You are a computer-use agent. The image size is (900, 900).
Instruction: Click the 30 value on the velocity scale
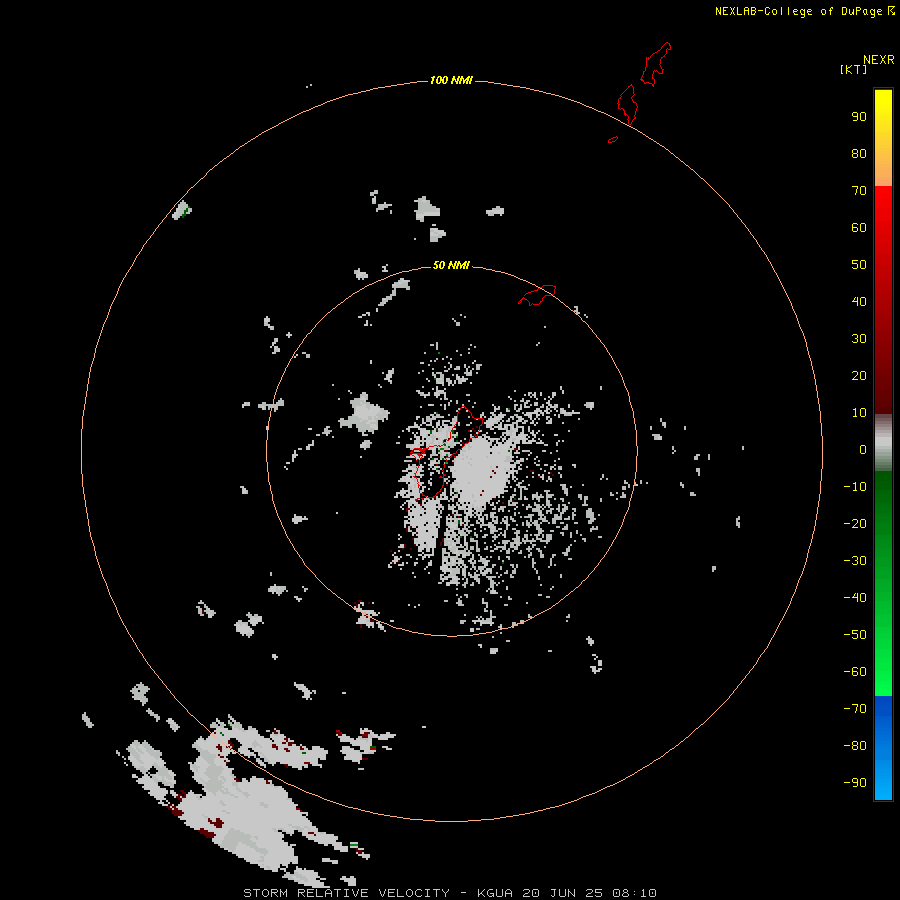[859, 339]
